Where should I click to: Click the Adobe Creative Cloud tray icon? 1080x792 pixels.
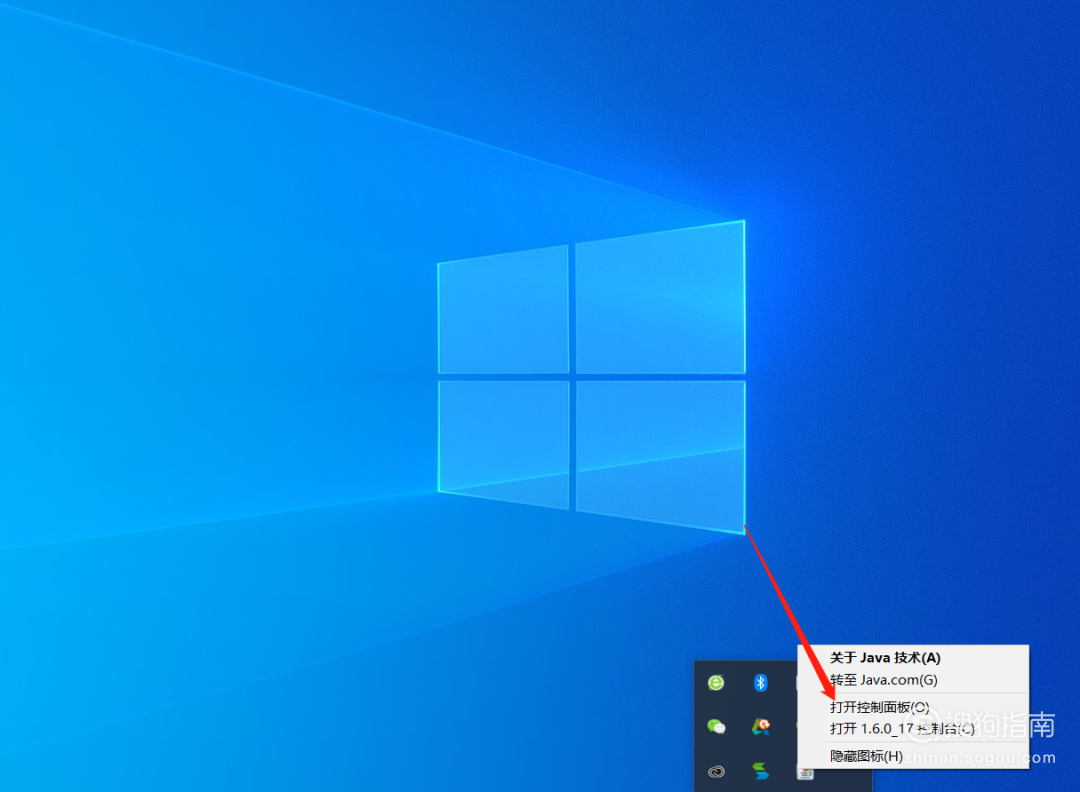click(716, 771)
